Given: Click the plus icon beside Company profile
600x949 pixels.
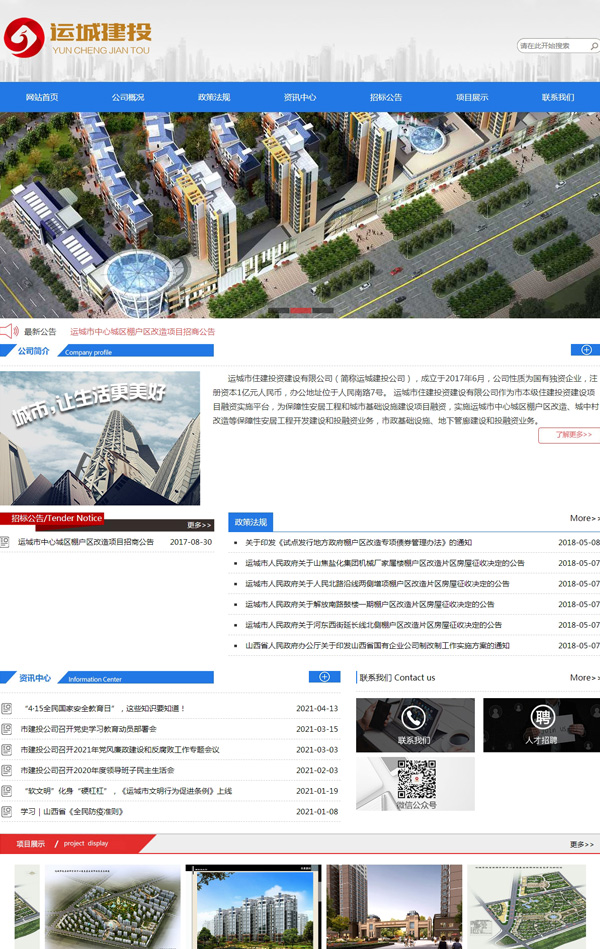Looking at the screenshot, I should coord(585,350).
